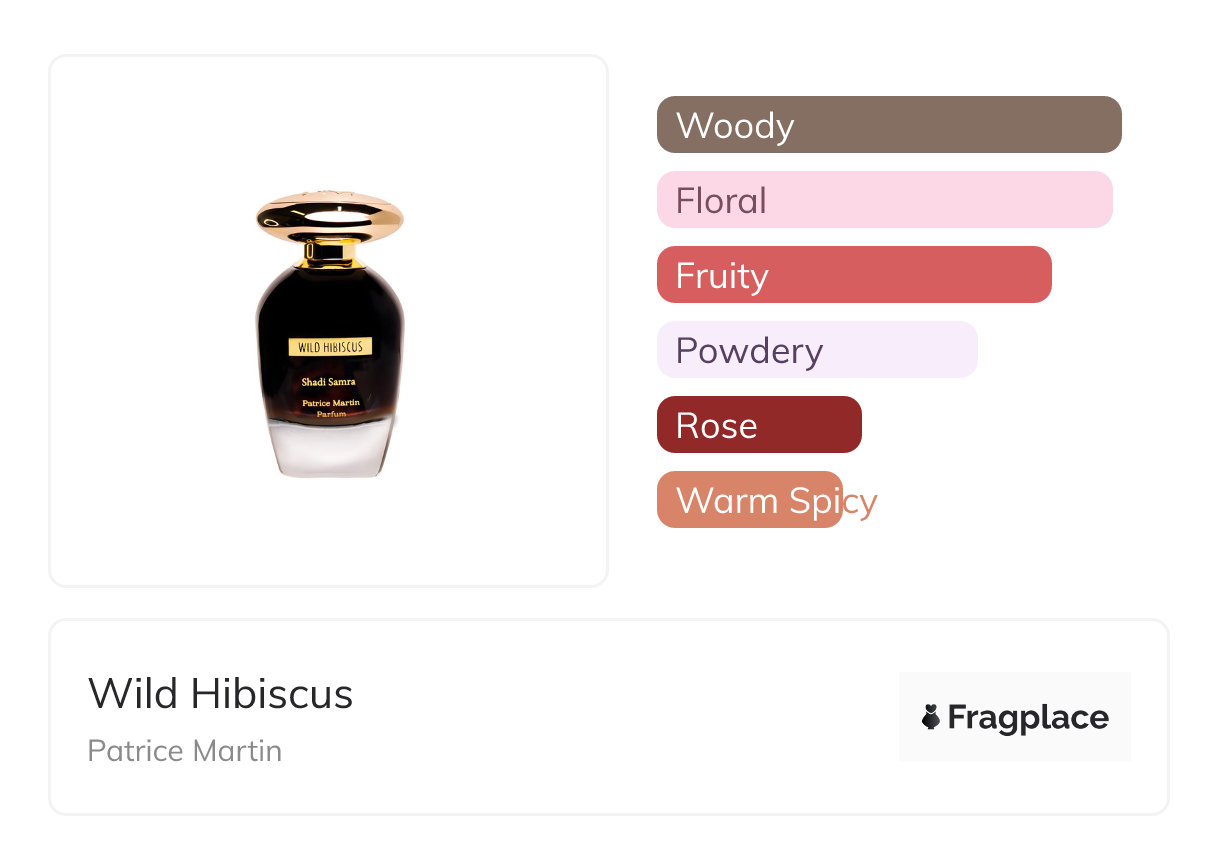Viewport: 1218px width, 864px height.
Task: Click the gold Wild Hibiscus label on bottle
Action: pos(330,347)
